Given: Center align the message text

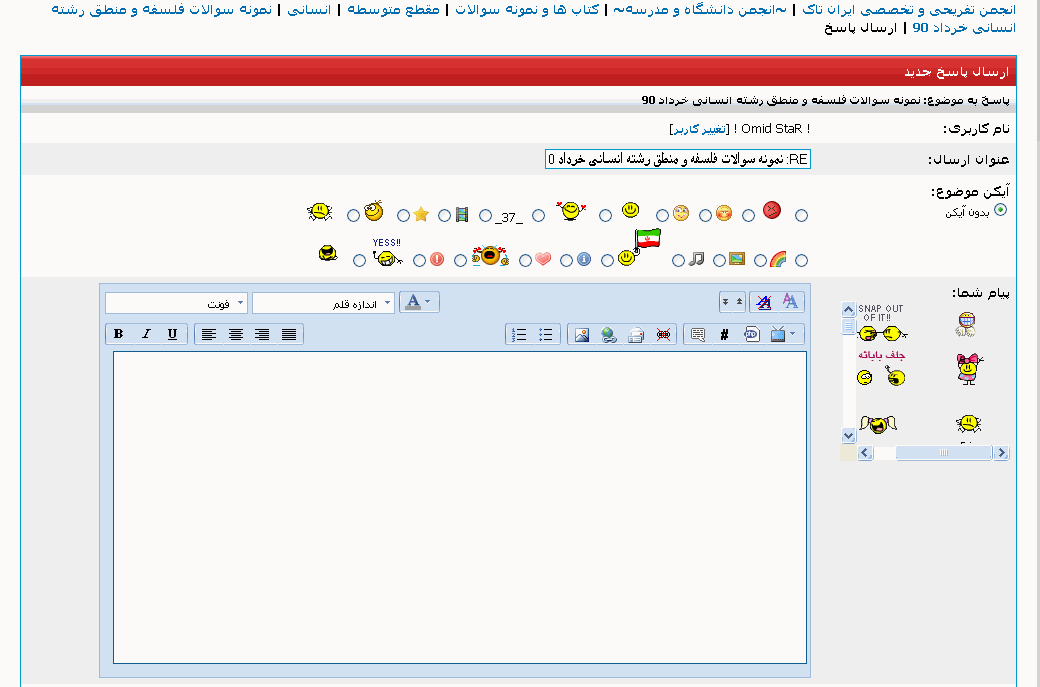Looking at the screenshot, I should point(235,334).
